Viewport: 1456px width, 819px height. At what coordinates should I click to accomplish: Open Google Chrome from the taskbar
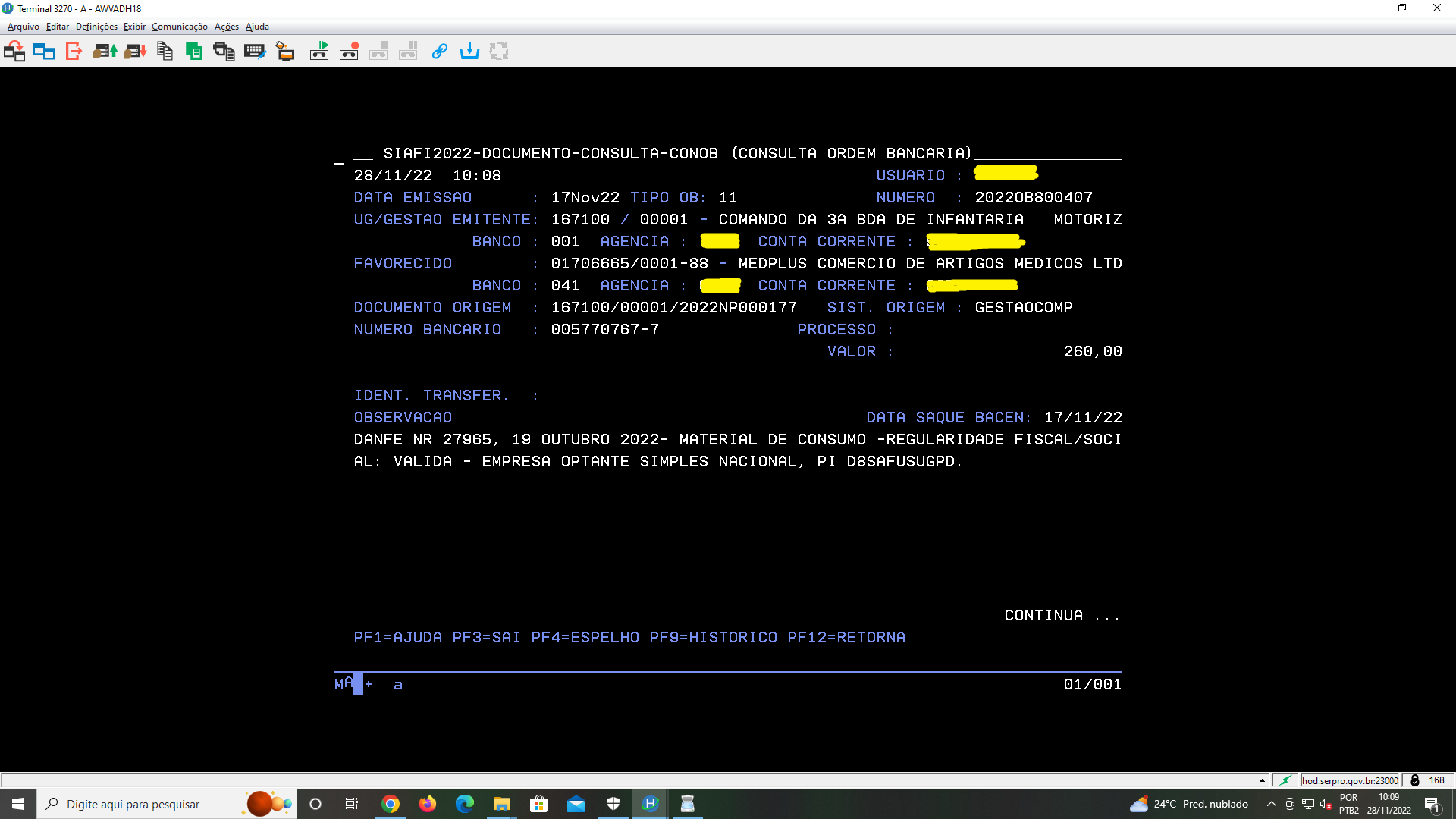tap(391, 804)
